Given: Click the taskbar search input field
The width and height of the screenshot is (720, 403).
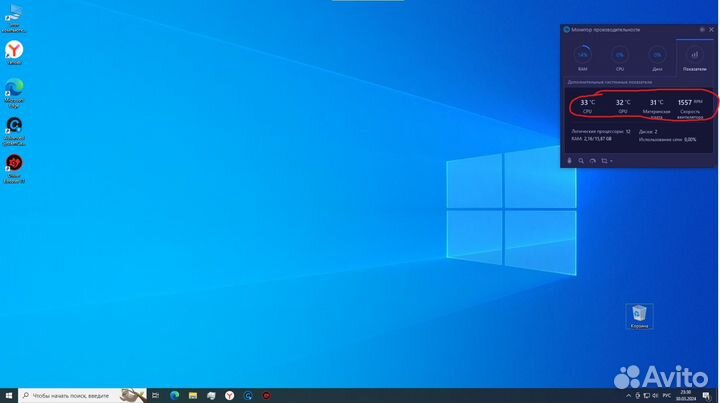Looking at the screenshot, I should [x=70, y=395].
